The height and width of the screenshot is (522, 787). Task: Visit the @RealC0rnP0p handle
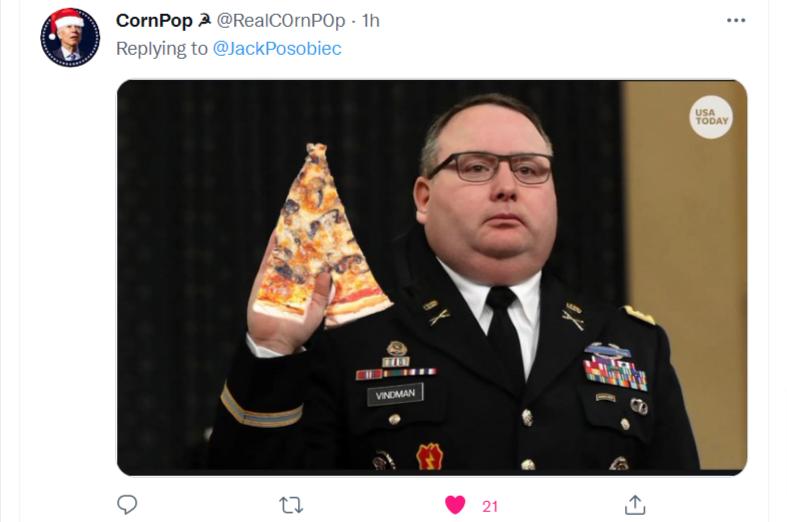coord(281,21)
